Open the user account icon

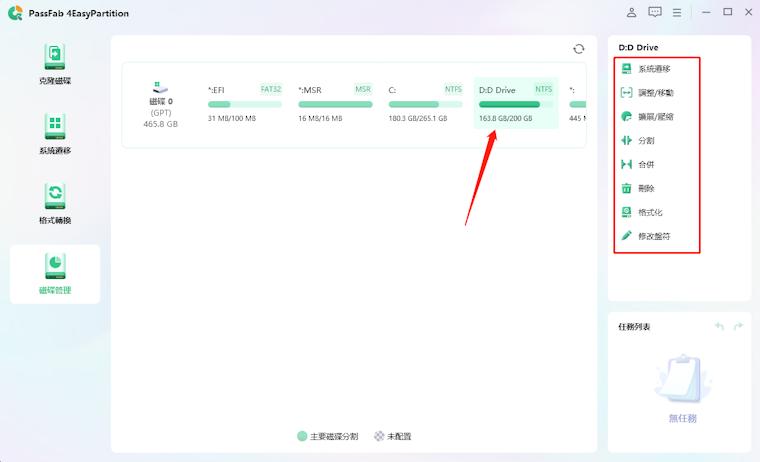point(631,13)
